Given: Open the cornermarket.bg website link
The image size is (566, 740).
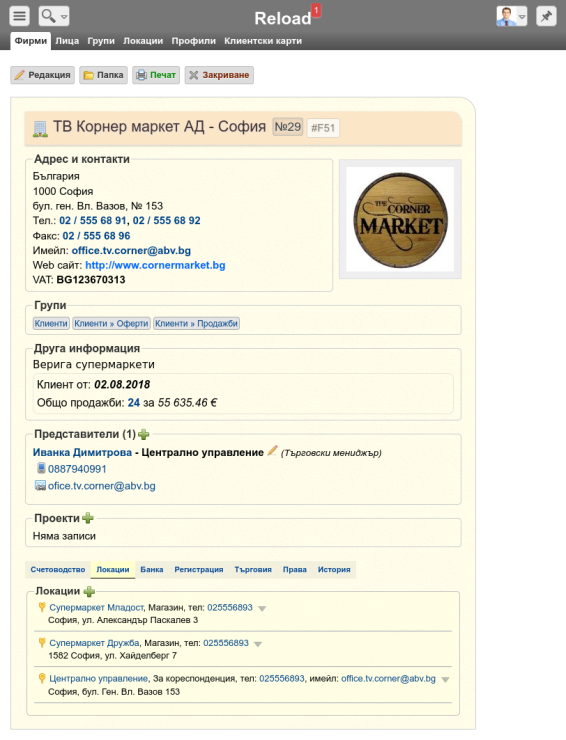Looking at the screenshot, I should 155,265.
